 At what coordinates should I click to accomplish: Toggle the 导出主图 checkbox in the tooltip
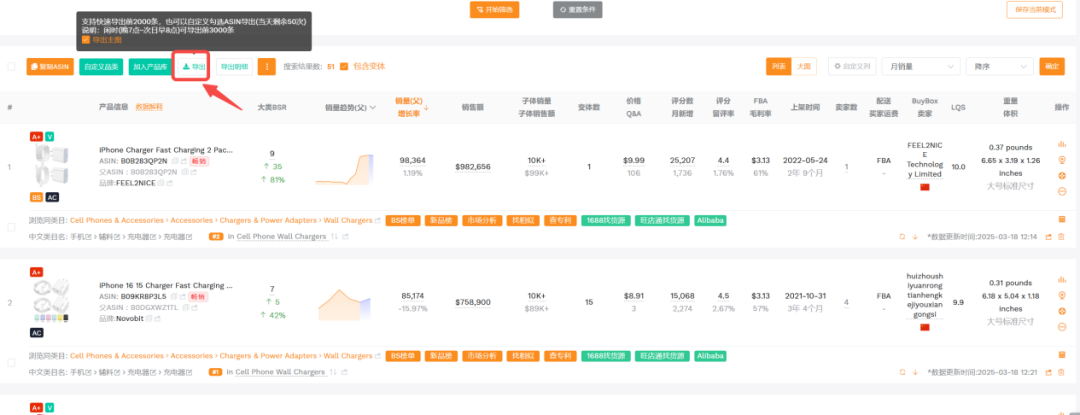coord(85,41)
